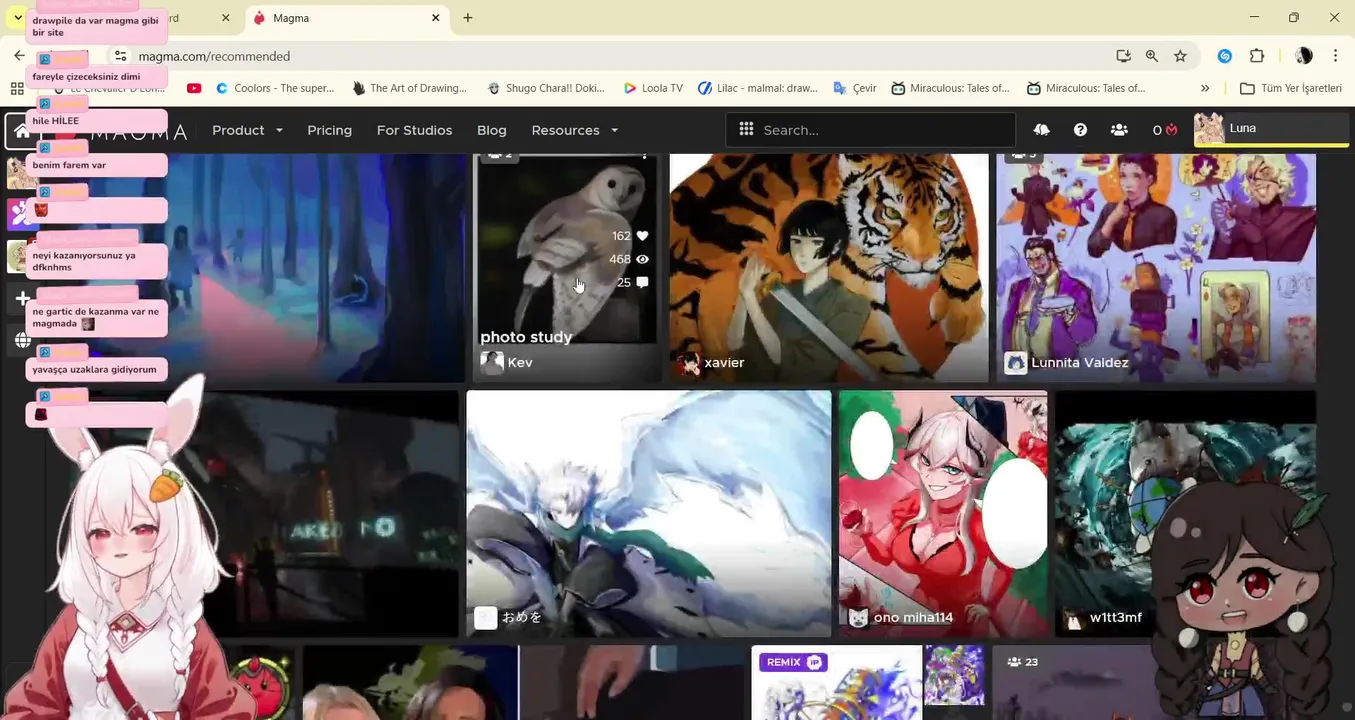Click the 'photo study' title text
This screenshot has width=1355, height=720.
(526, 337)
